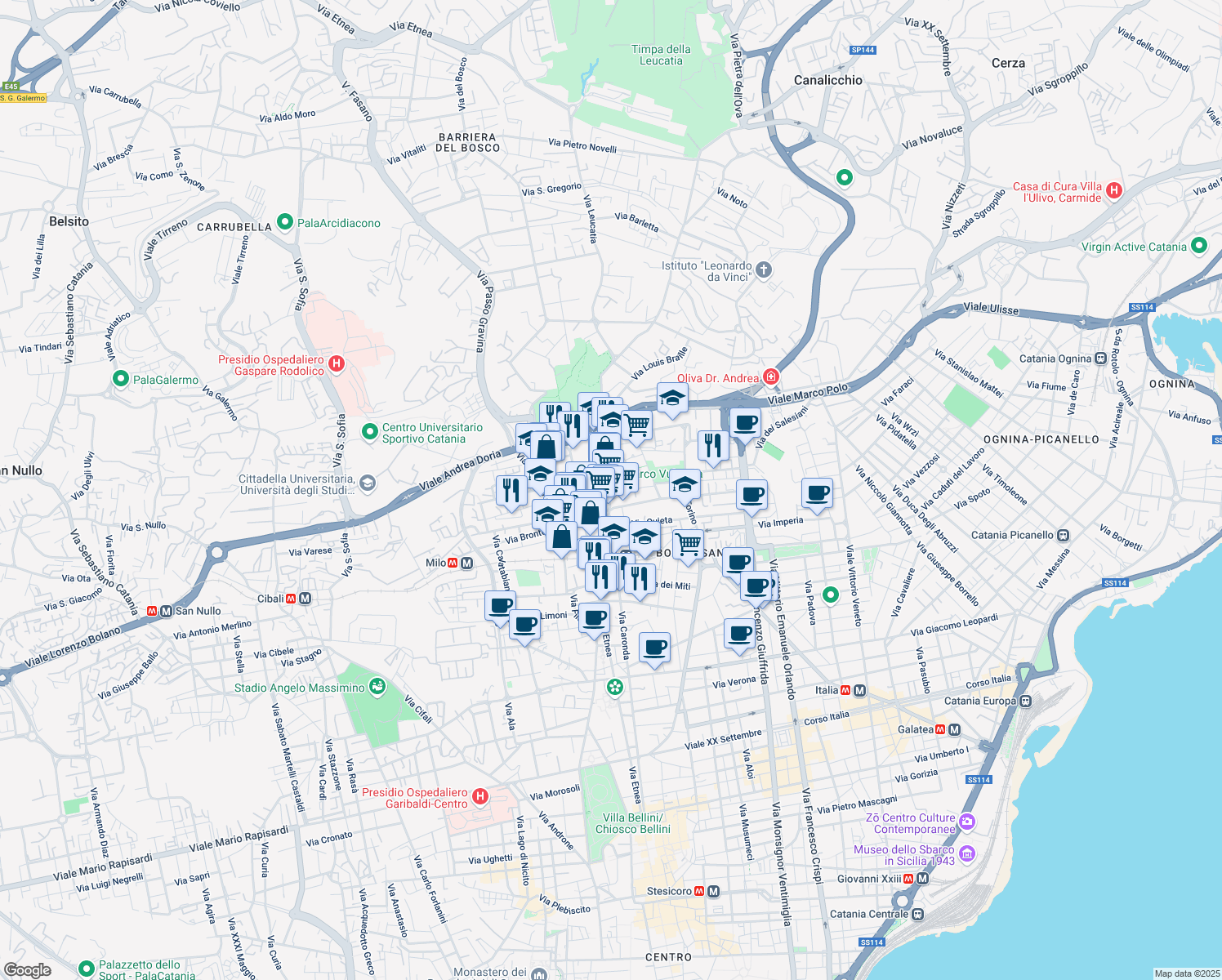Click the Stadio Angelo Massimino stadium marker
1222x980 pixels.
(377, 686)
